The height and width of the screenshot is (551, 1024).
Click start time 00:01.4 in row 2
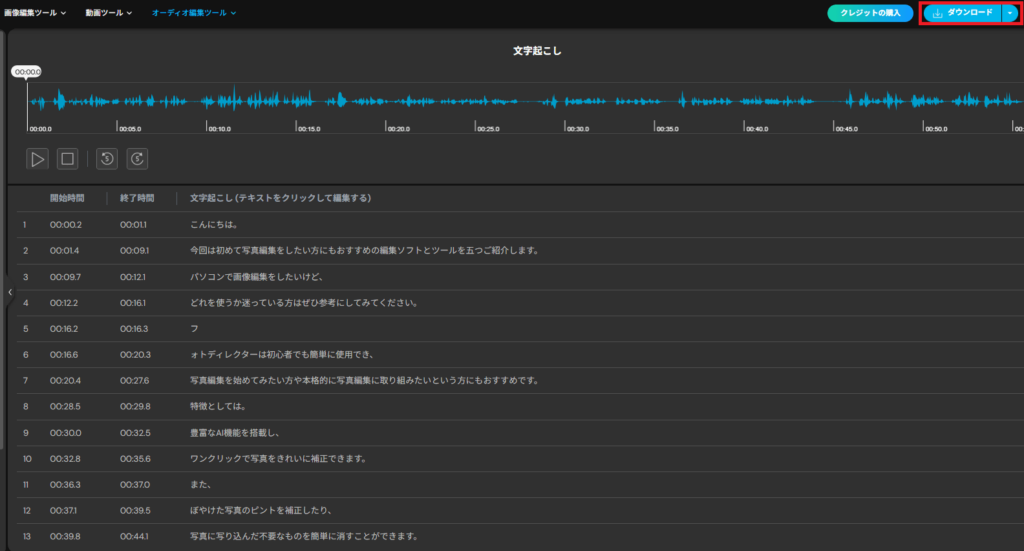coord(66,250)
